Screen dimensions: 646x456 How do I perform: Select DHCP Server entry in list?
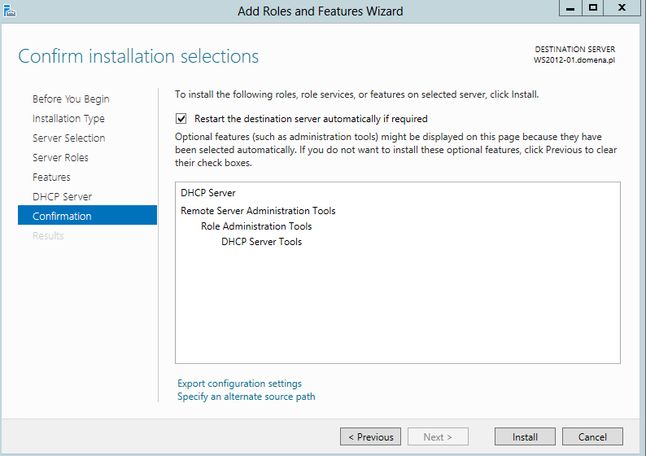coord(208,193)
